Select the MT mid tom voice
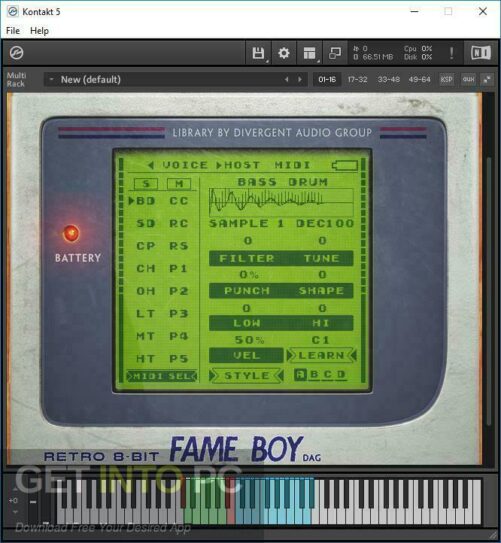 [x=145, y=336]
